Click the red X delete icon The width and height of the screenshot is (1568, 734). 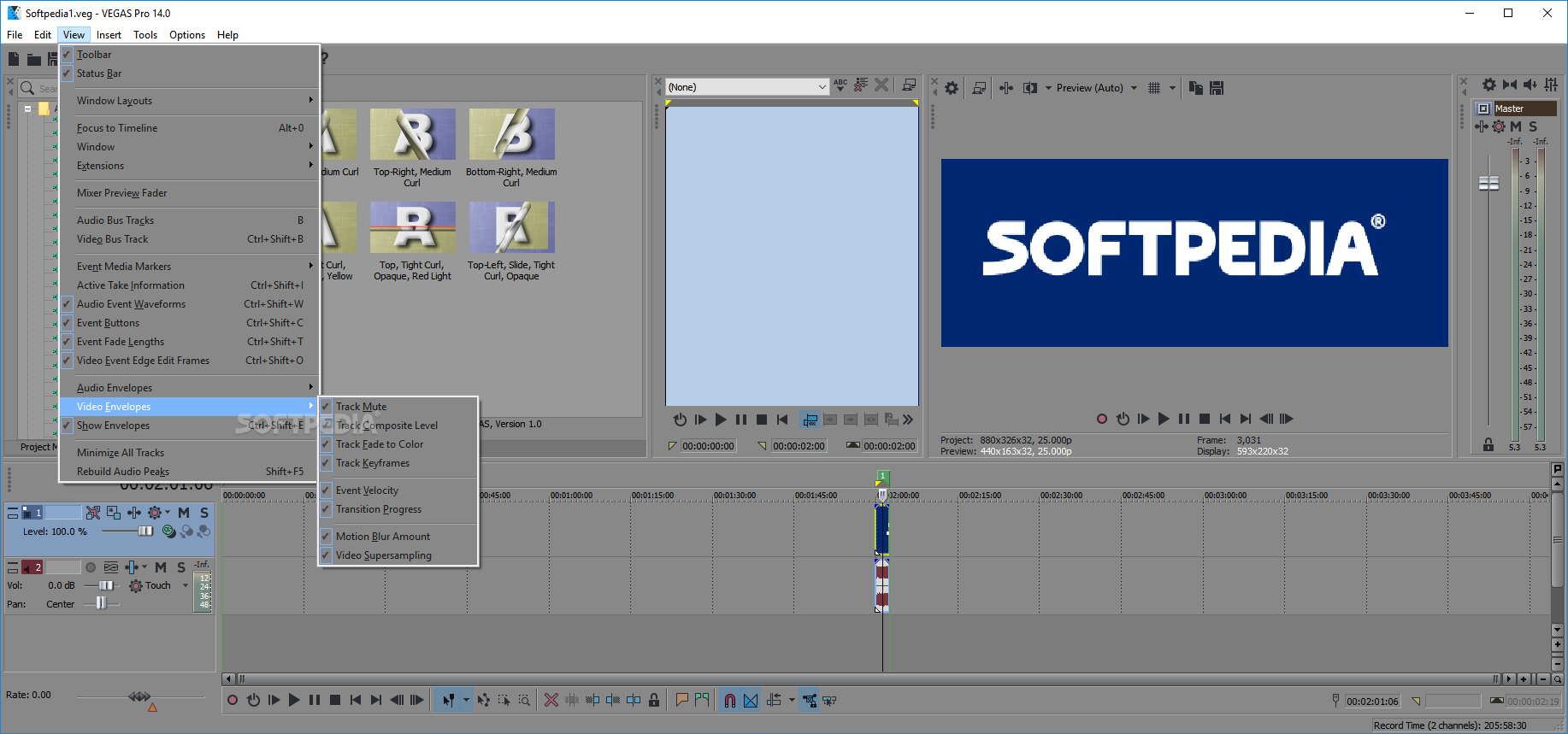pos(551,700)
